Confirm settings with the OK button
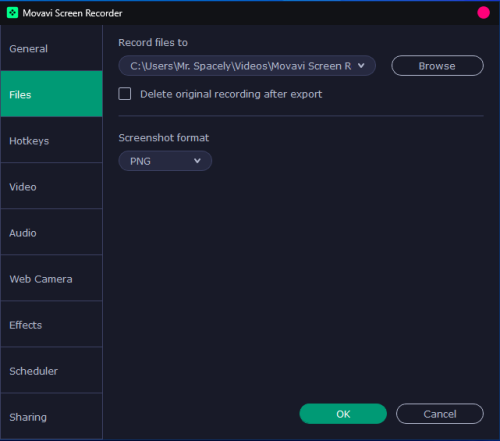Image resolution: width=500 pixels, height=441 pixels. [x=343, y=414]
